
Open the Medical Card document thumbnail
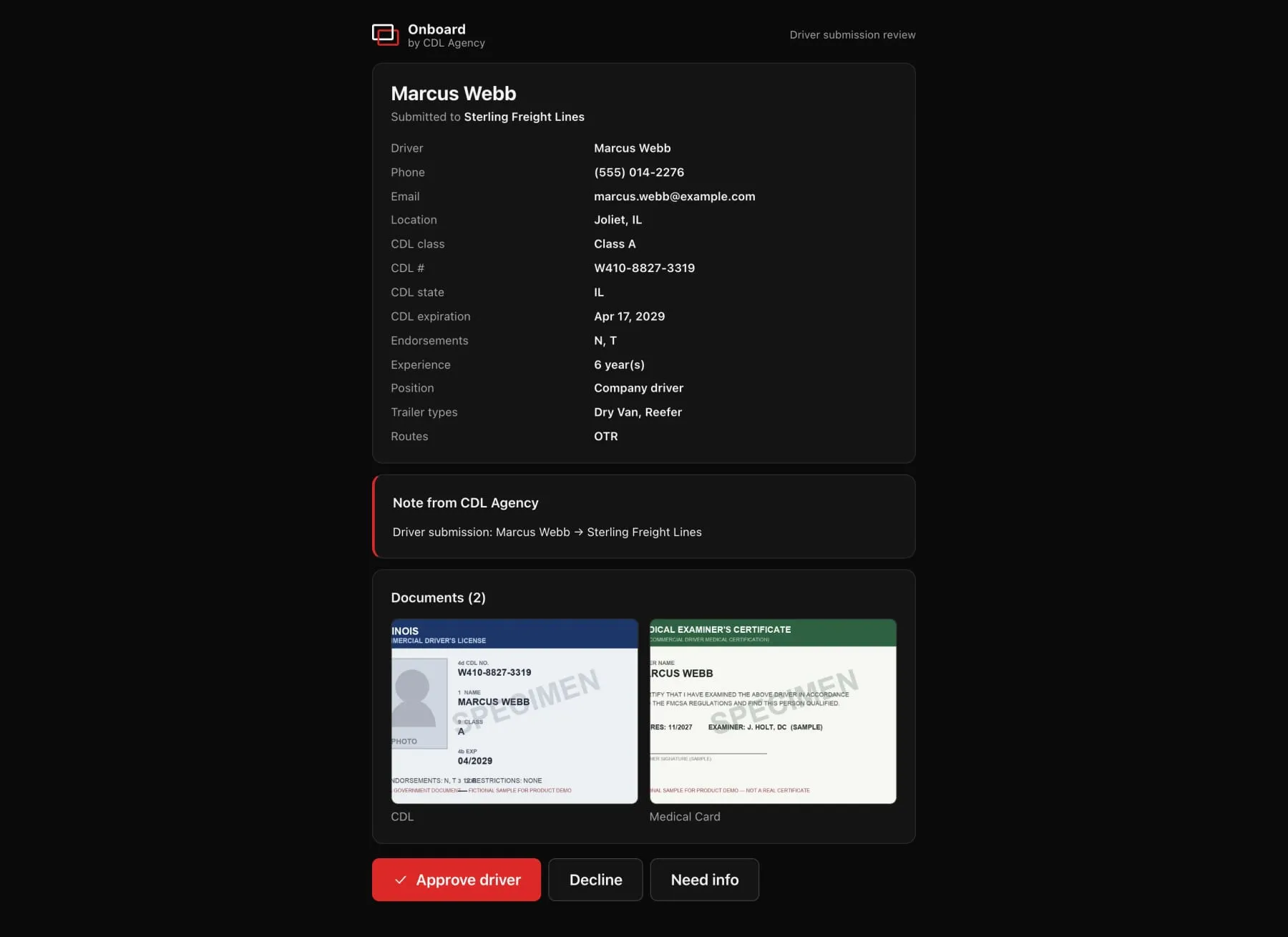point(773,711)
